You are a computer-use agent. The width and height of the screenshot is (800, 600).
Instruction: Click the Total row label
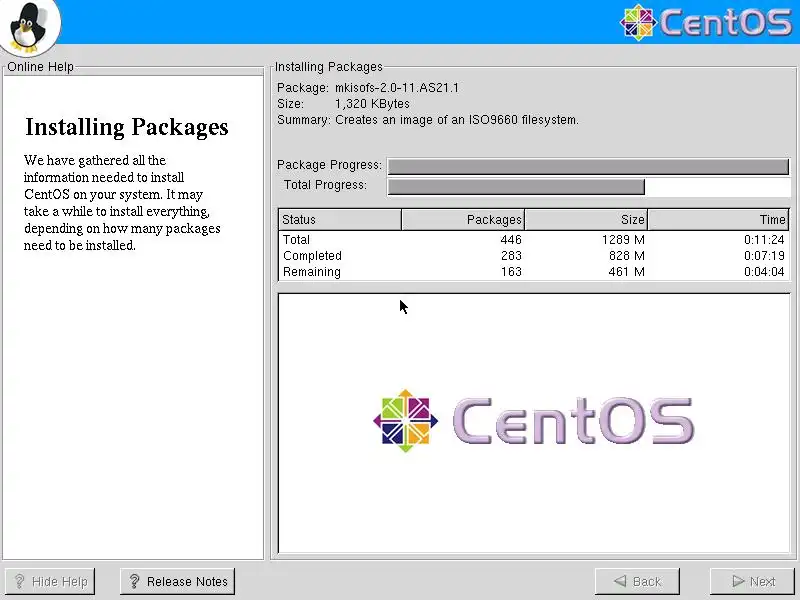296,240
